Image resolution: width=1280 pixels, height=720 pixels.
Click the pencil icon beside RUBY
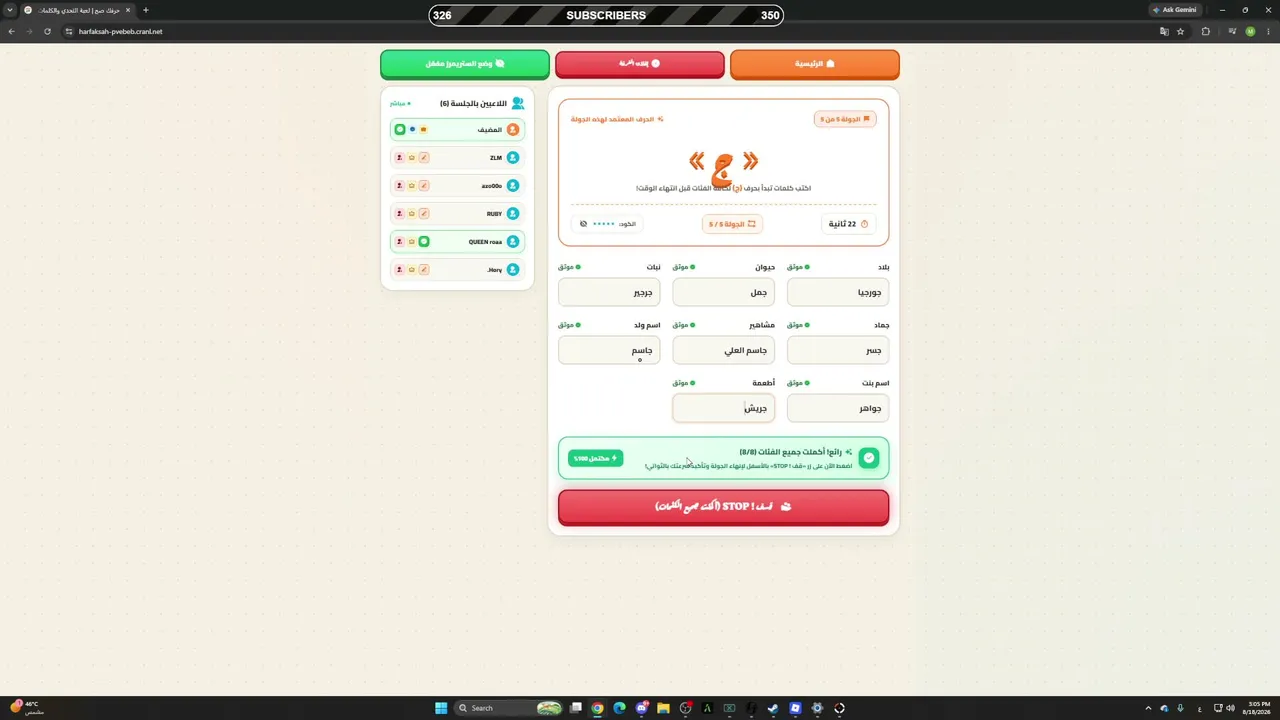click(x=424, y=214)
